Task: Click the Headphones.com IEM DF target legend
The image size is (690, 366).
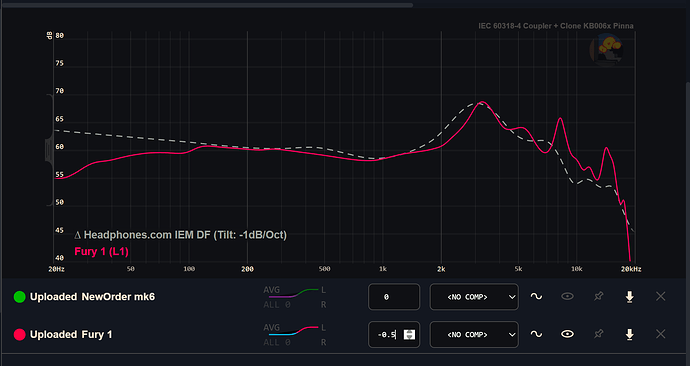Action: [180, 235]
